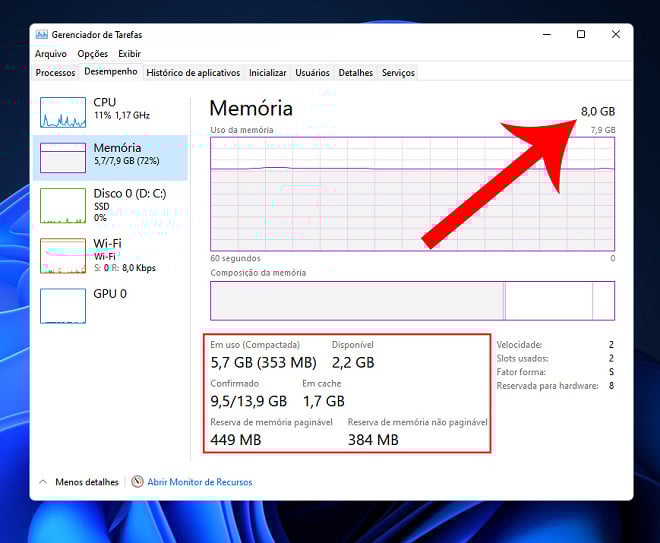Click the Memória mini graph thumbnail
660x543 pixels.
(x=63, y=158)
